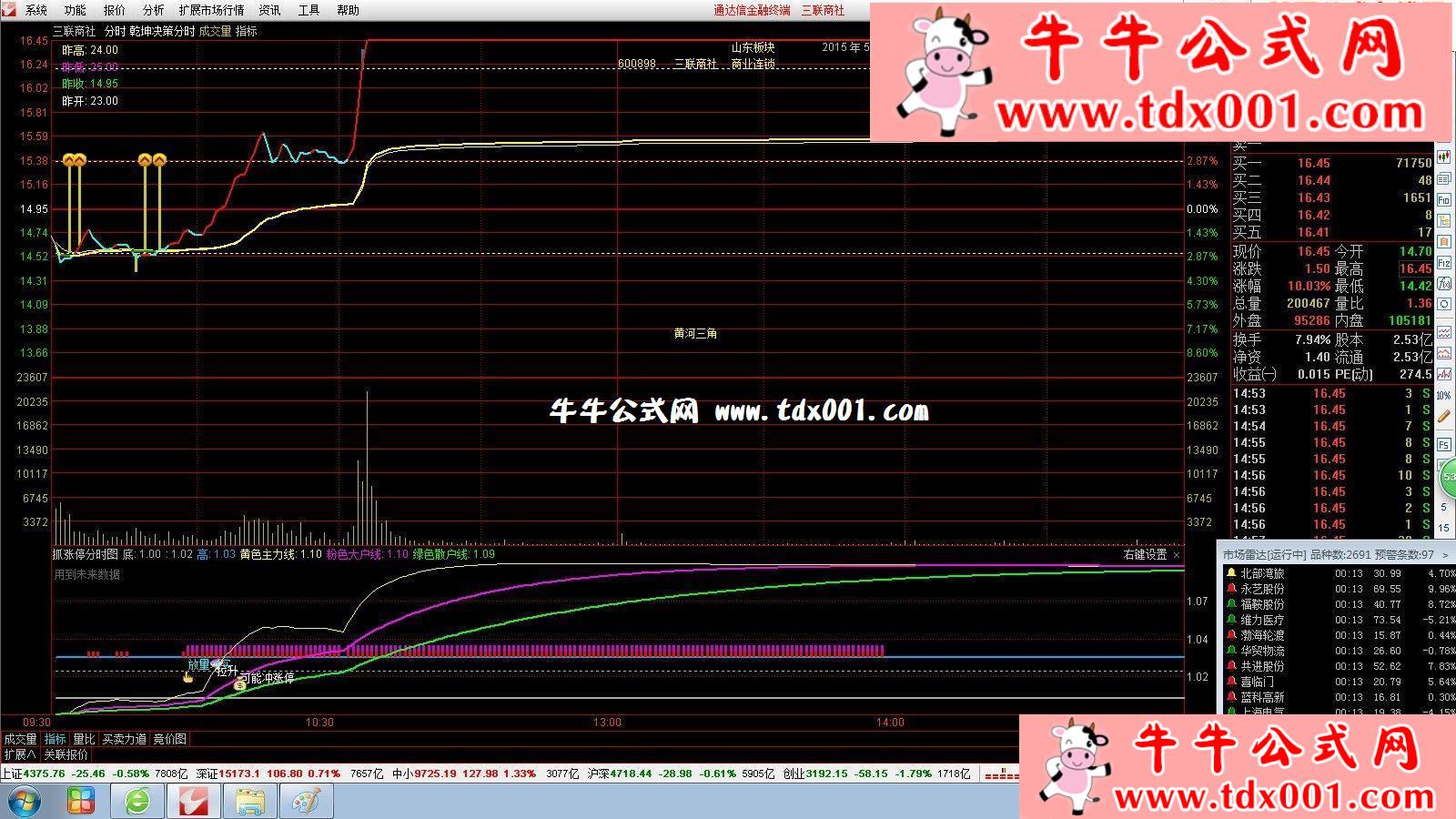The width and height of the screenshot is (1456, 819).
Task: Click the 分时 label in chart header
Action: pyautogui.click(x=115, y=31)
